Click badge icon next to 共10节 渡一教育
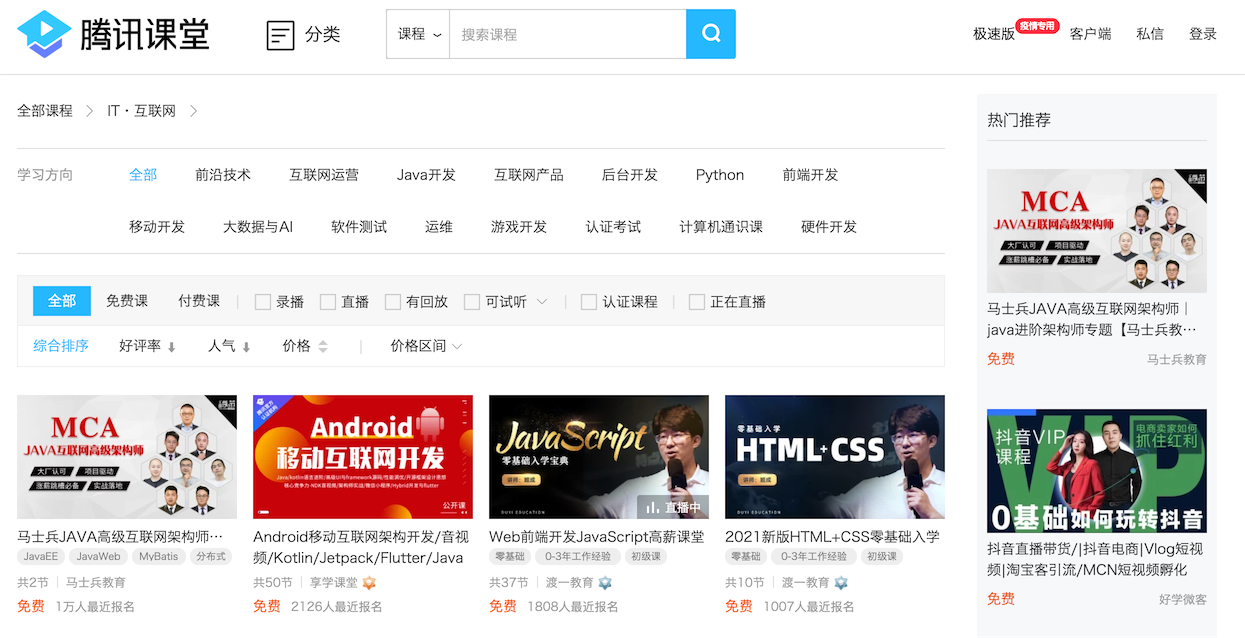Image resolution: width=1245 pixels, height=638 pixels. click(841, 582)
